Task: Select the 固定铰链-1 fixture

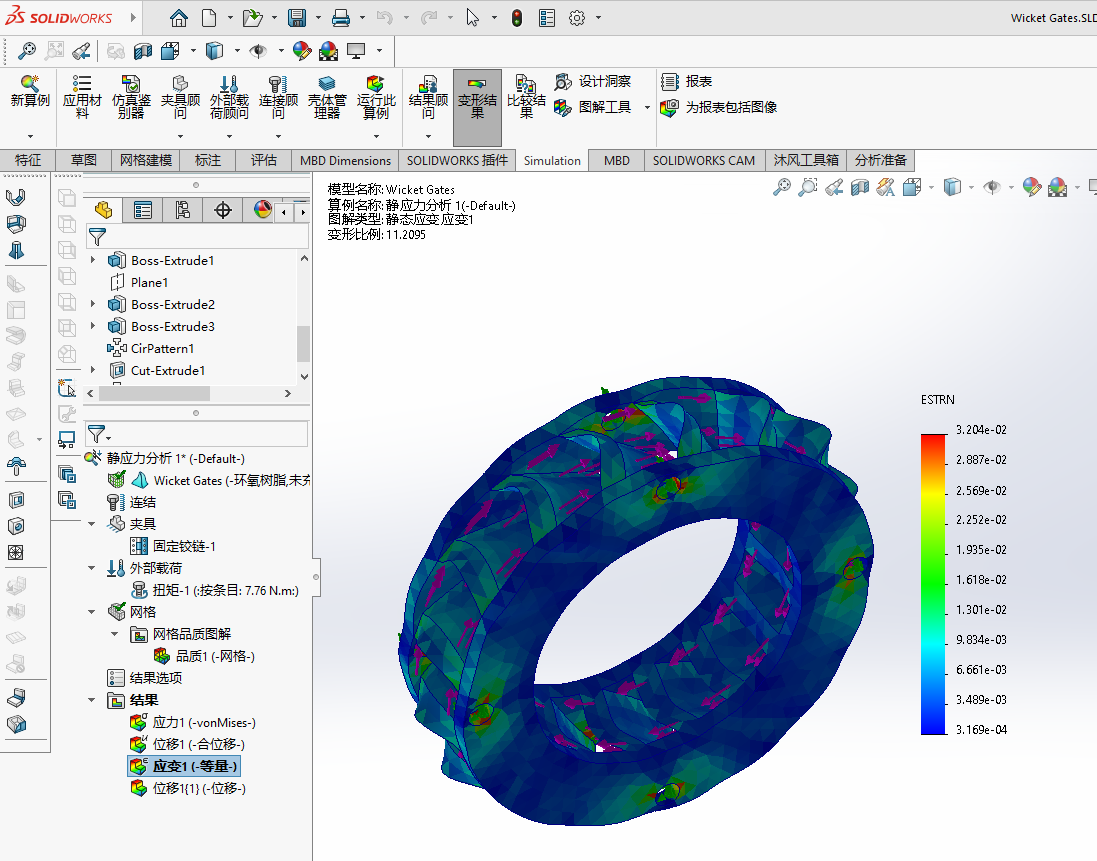Action: click(173, 546)
